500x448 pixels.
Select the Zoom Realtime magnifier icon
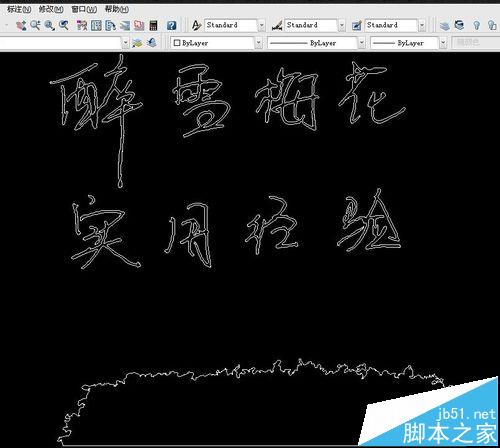point(35,25)
